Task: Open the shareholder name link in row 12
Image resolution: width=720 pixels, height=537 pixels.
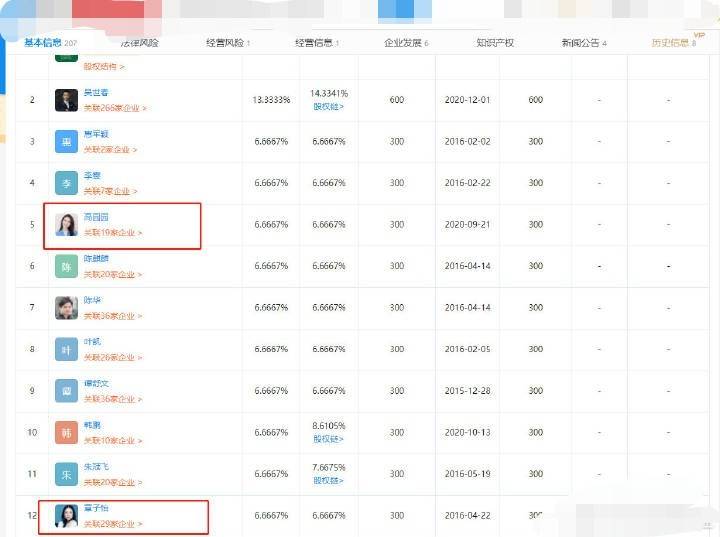Action: tap(96, 508)
